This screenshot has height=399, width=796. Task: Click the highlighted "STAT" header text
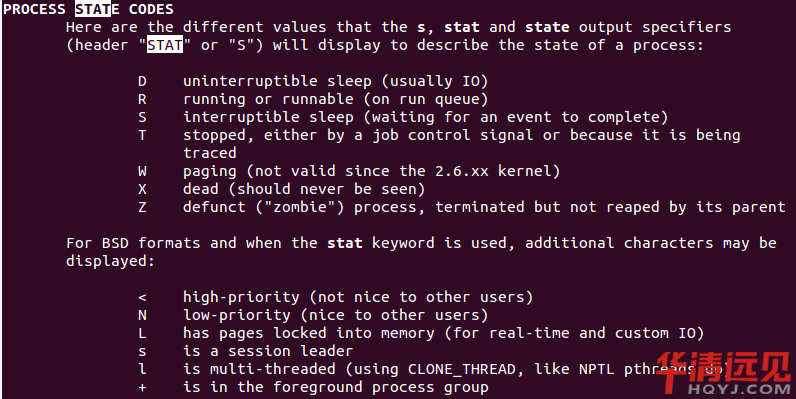(165, 45)
